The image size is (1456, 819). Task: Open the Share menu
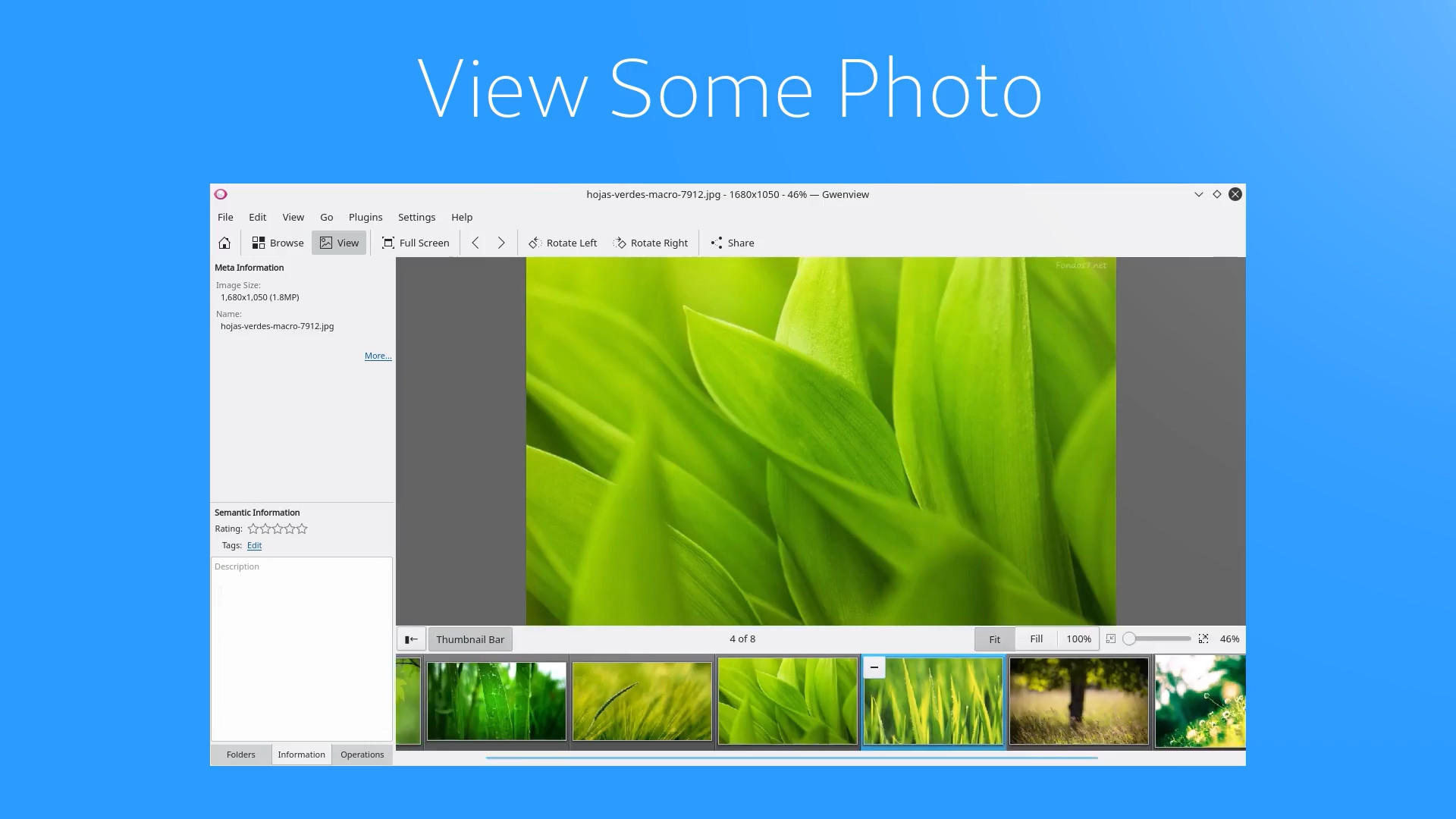pyautogui.click(x=733, y=243)
